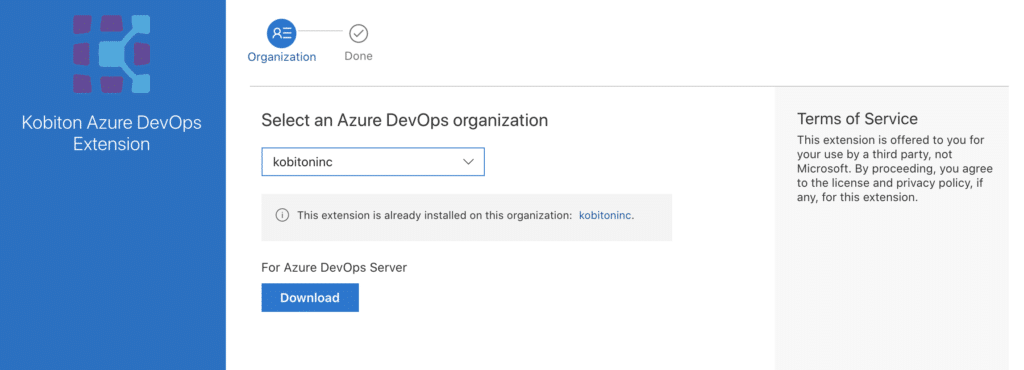Click the info icon in the installed notice
1024x370 pixels.
(x=282, y=215)
